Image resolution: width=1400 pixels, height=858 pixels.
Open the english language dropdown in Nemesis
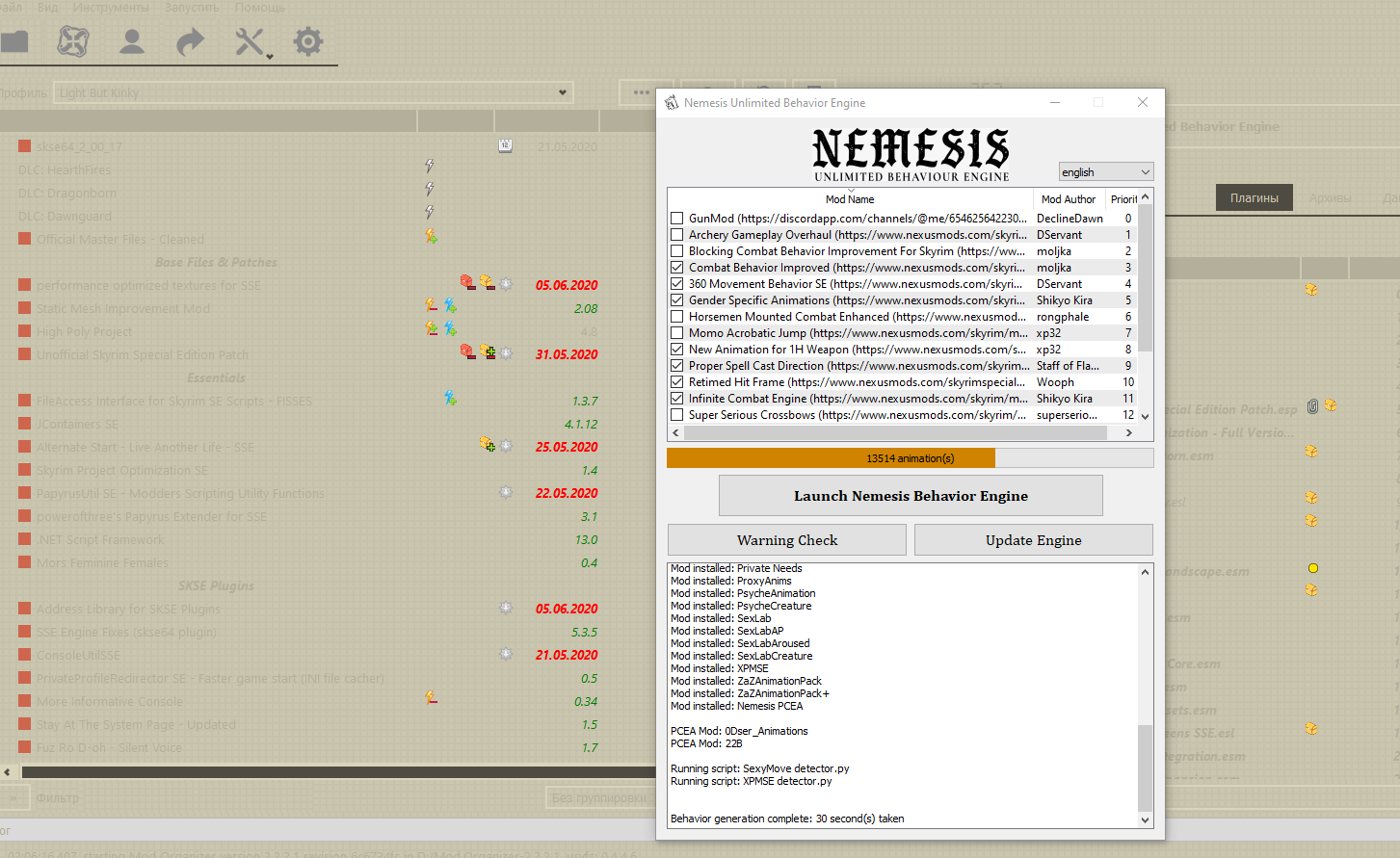[1105, 171]
